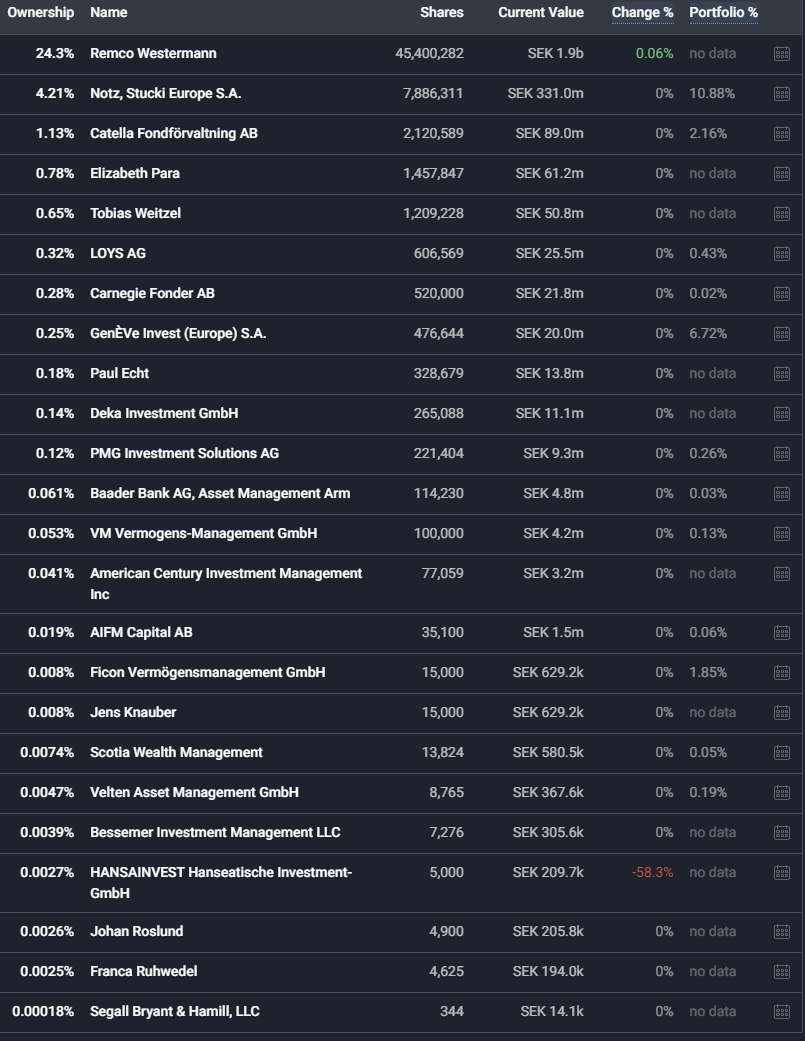Open PMG Investment Solutions AG entry

pos(184,454)
